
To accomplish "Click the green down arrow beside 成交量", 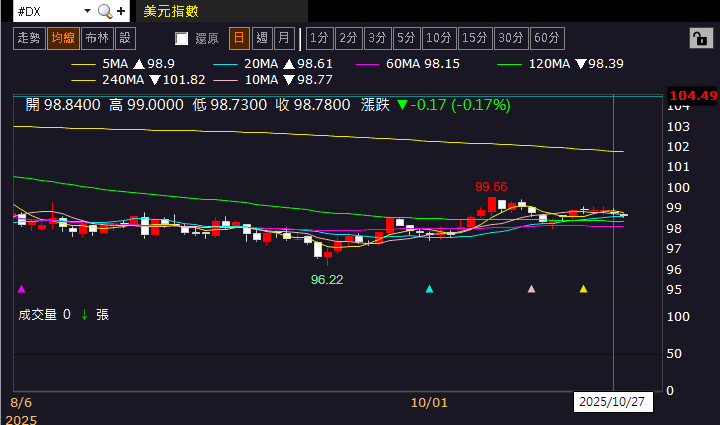I will (x=84, y=315).
